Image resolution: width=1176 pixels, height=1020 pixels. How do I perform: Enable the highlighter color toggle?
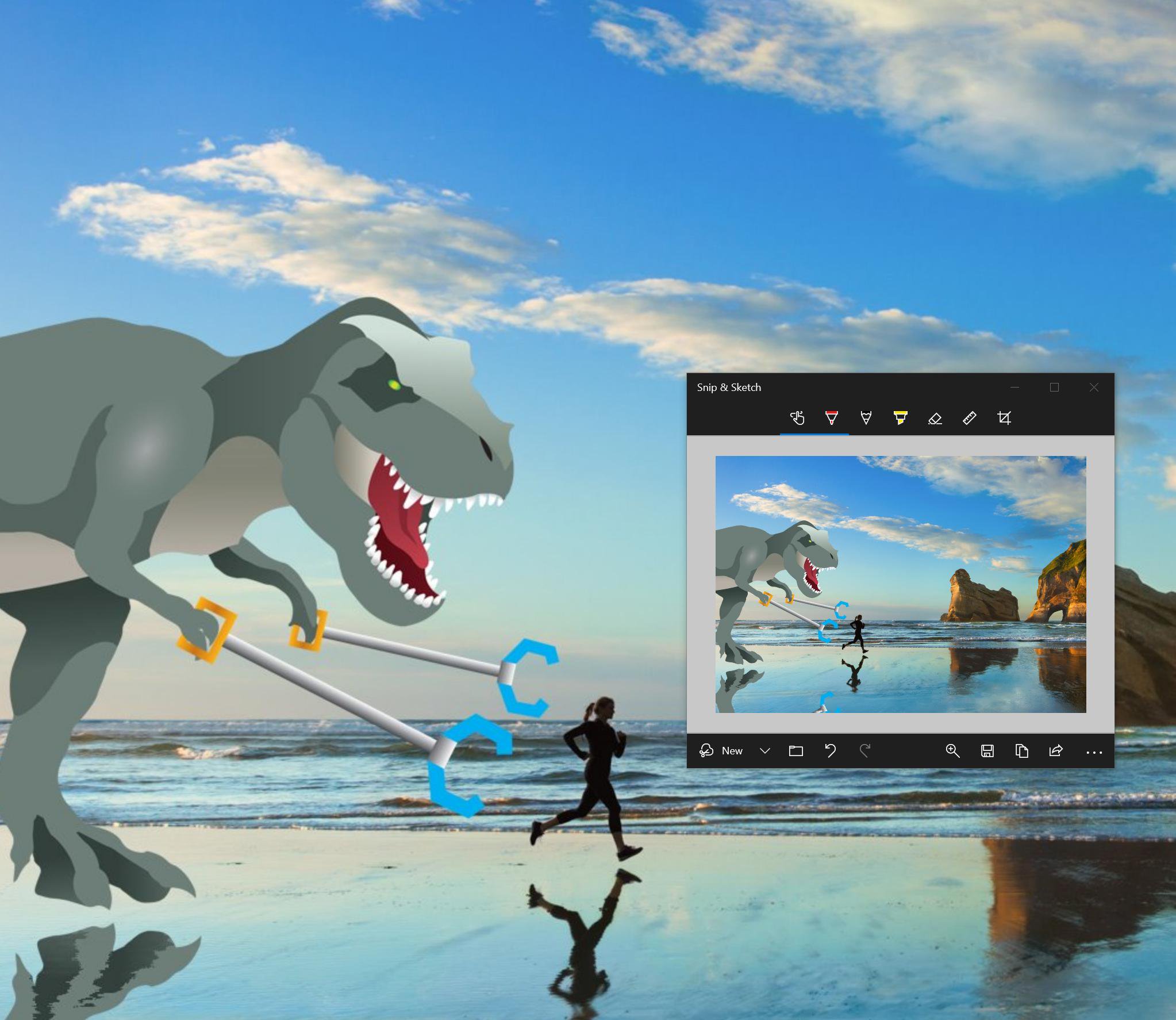tap(898, 417)
